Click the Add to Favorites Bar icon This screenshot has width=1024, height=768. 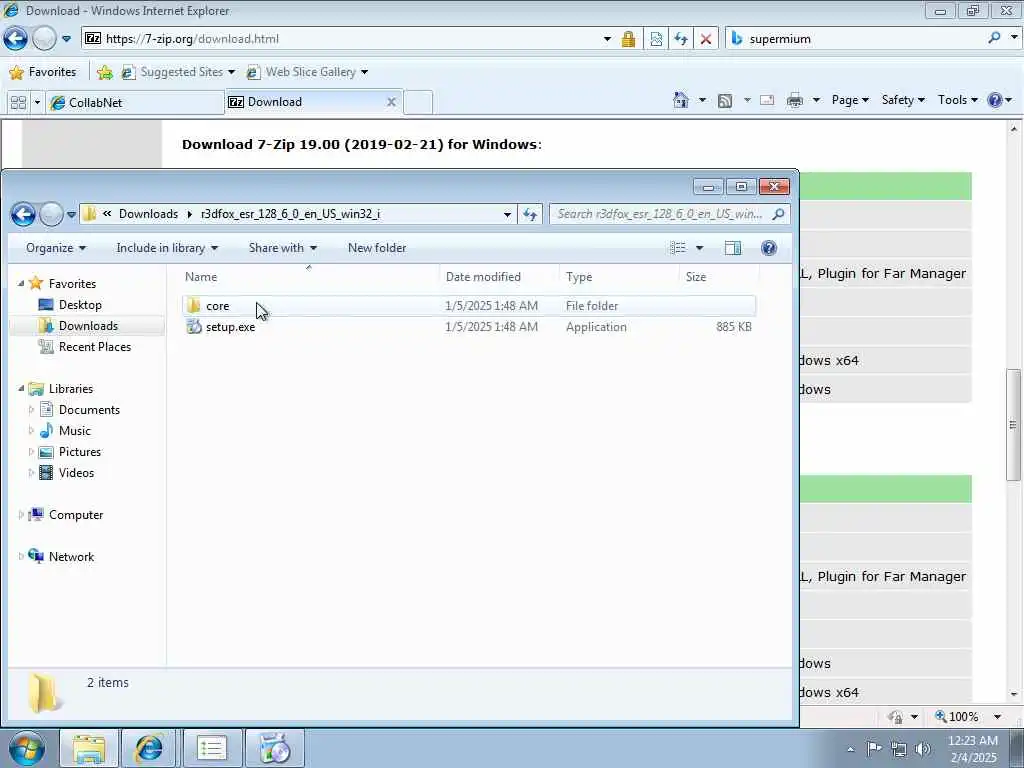(104, 72)
